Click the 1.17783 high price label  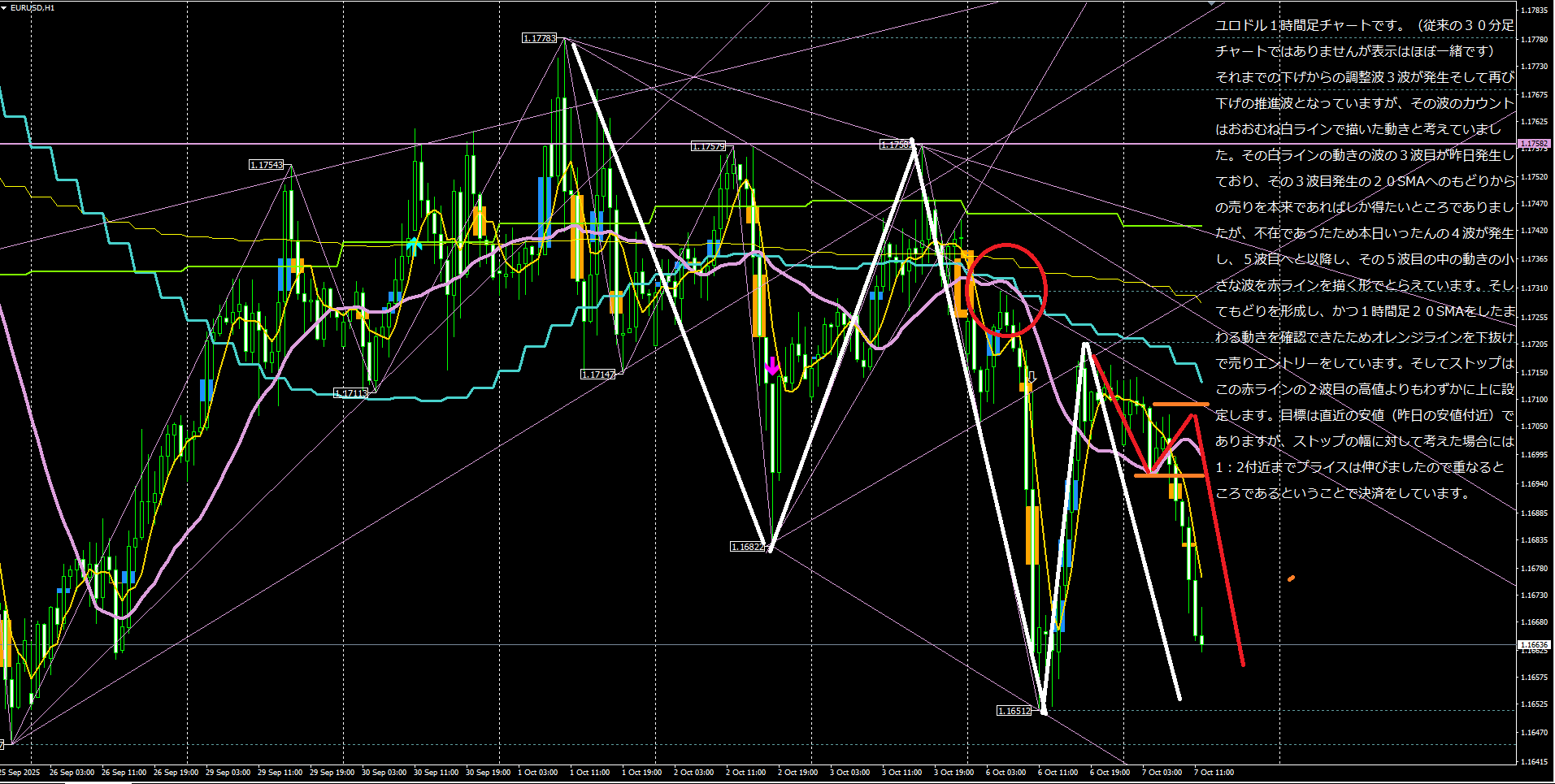coord(540,38)
